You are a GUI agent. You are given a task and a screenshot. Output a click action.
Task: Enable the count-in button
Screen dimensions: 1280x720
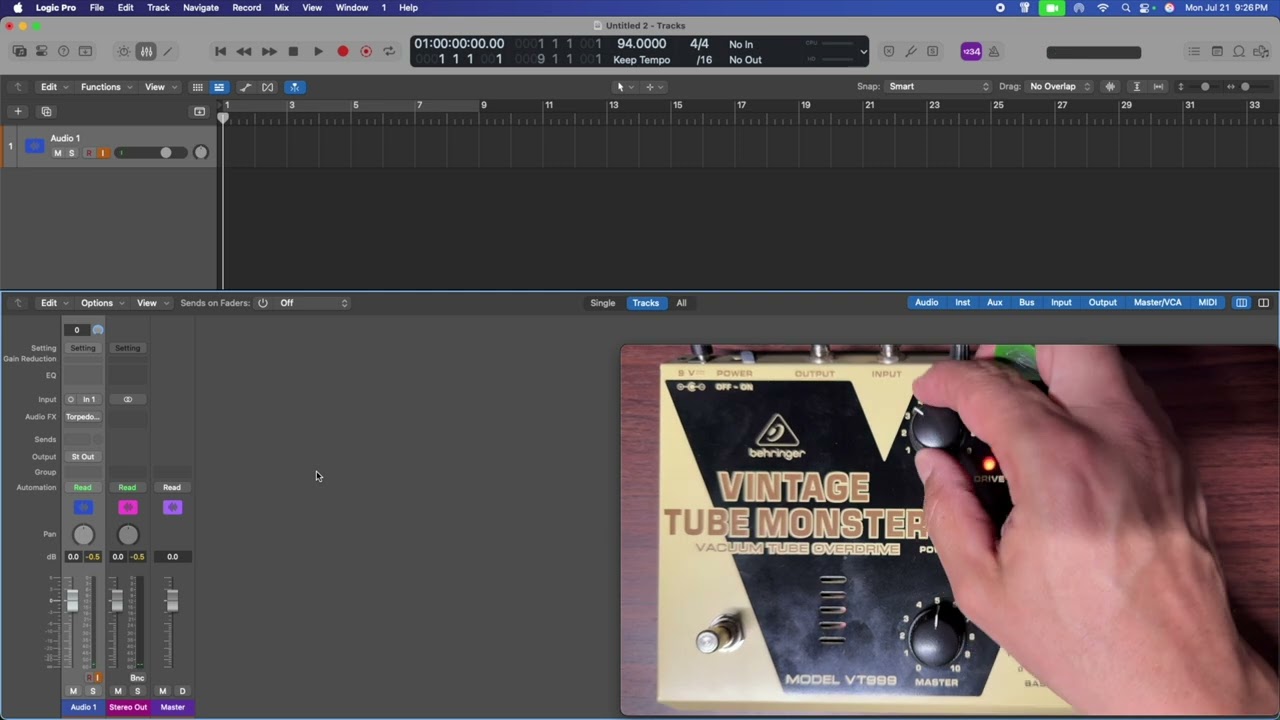(x=971, y=52)
